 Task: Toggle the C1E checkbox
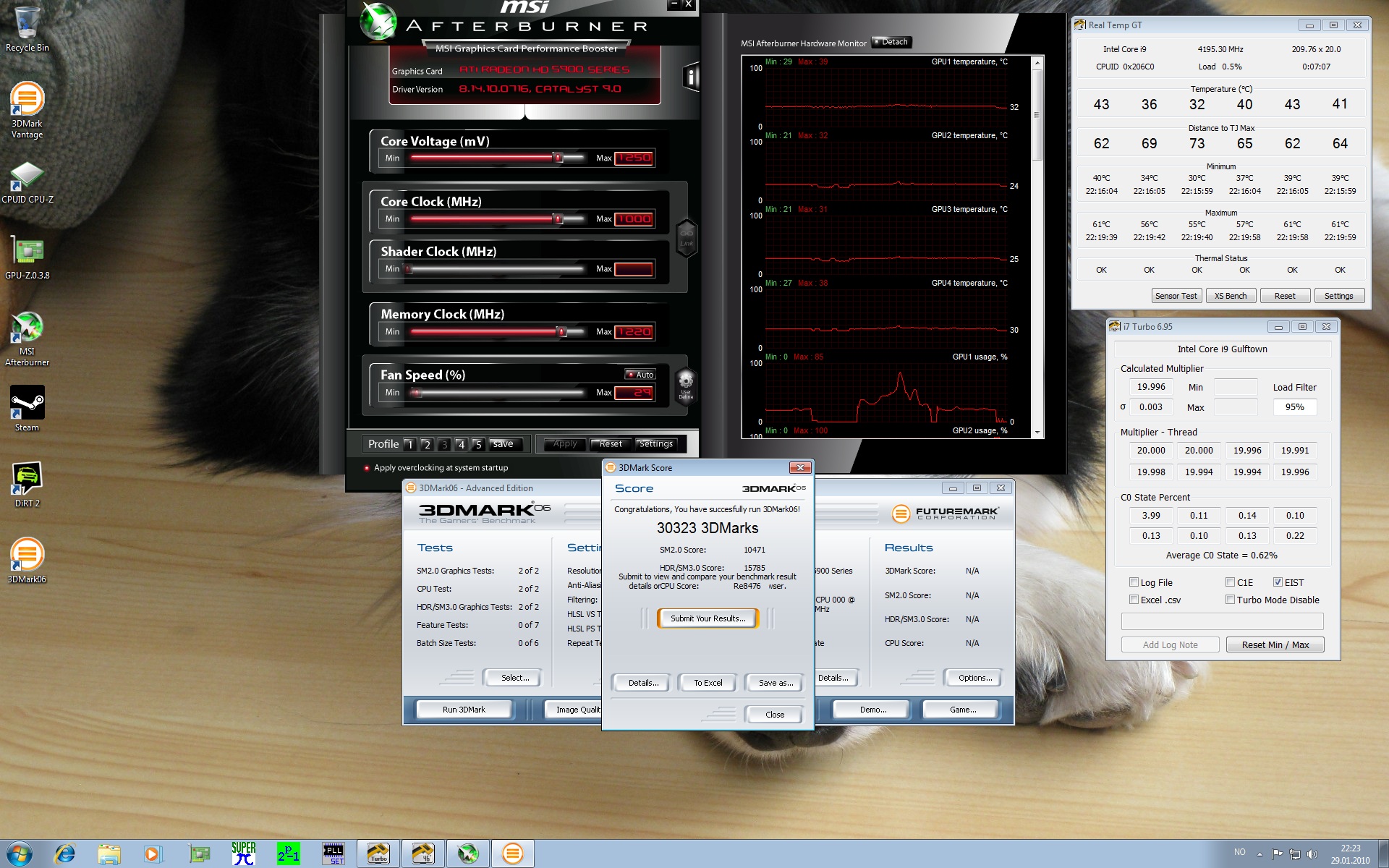[1230, 582]
